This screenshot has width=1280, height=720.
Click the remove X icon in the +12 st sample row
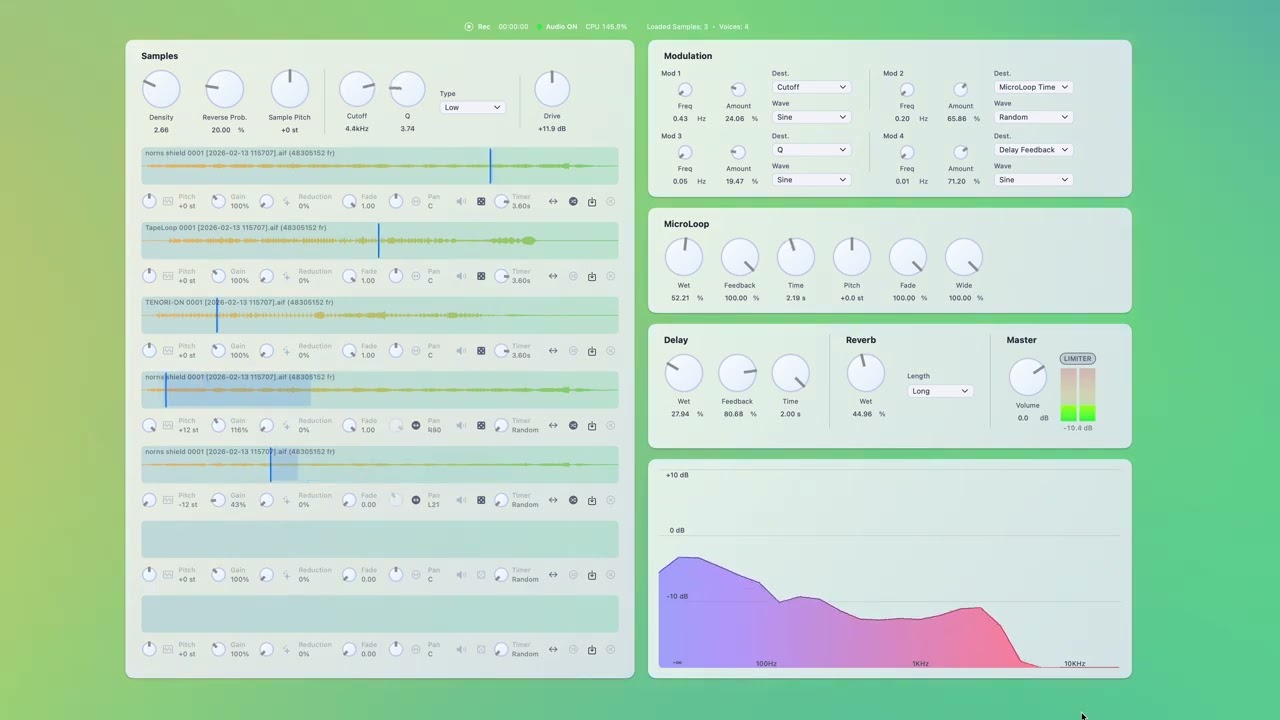[611, 425]
